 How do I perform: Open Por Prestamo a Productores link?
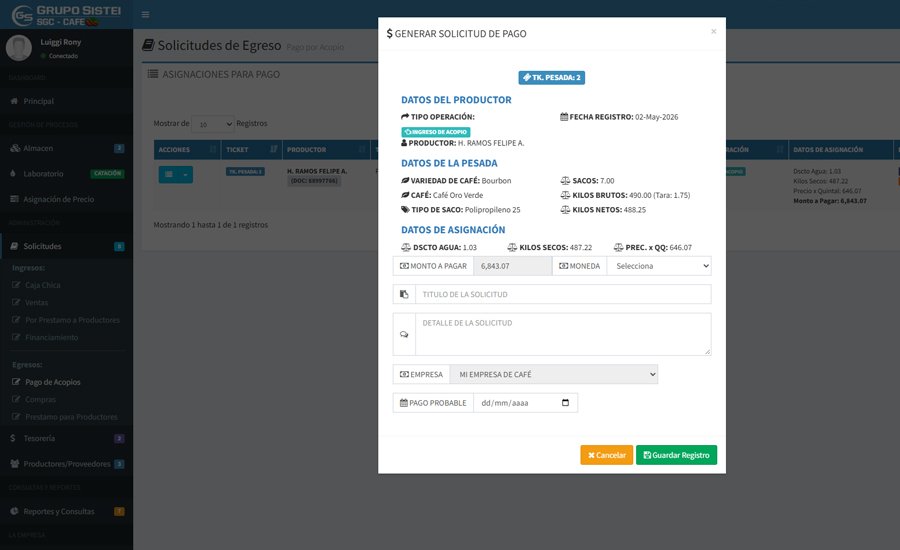tap(72, 320)
